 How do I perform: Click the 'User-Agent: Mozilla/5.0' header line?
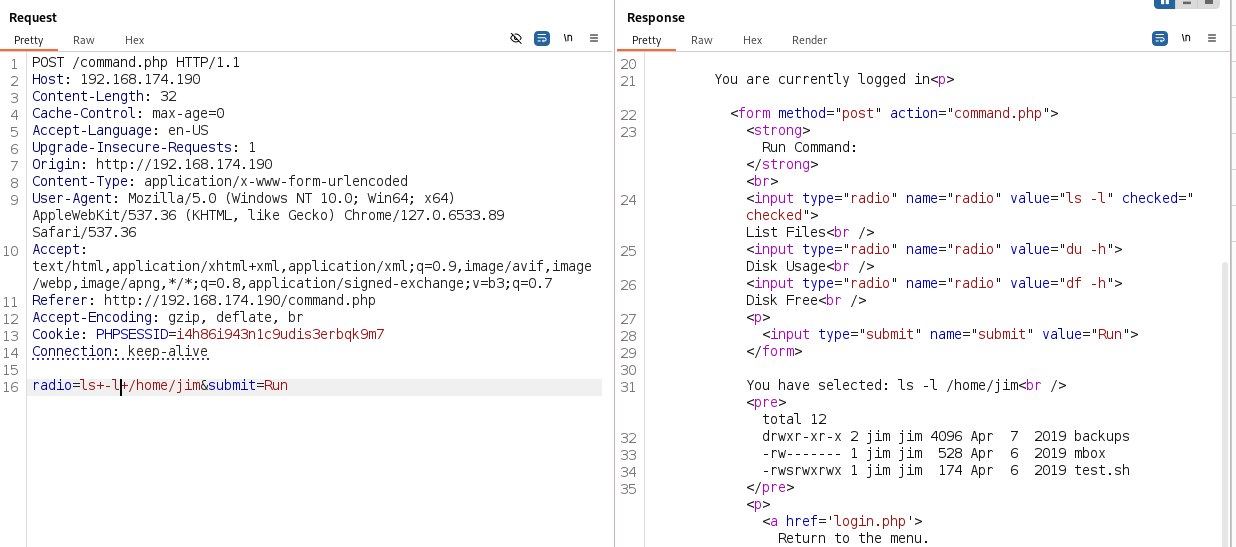point(244,198)
